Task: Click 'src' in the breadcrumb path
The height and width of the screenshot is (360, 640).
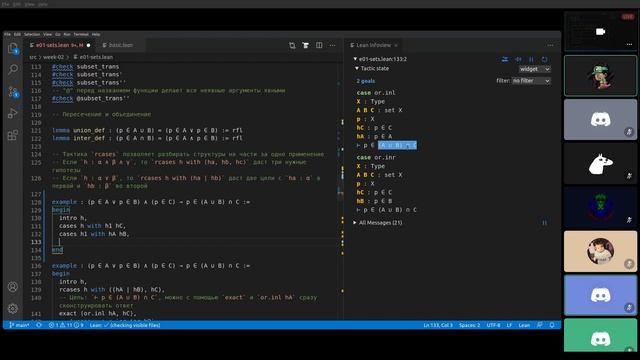Action: (33, 57)
